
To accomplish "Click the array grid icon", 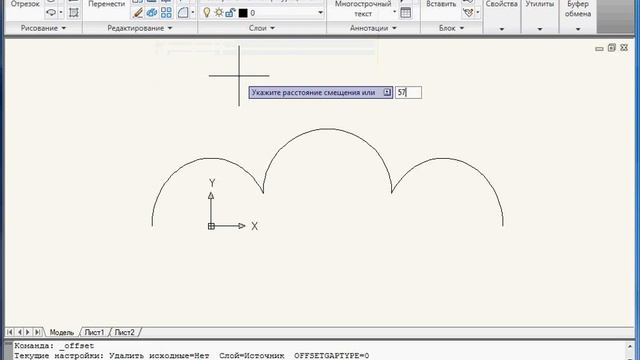I will (166, 13).
